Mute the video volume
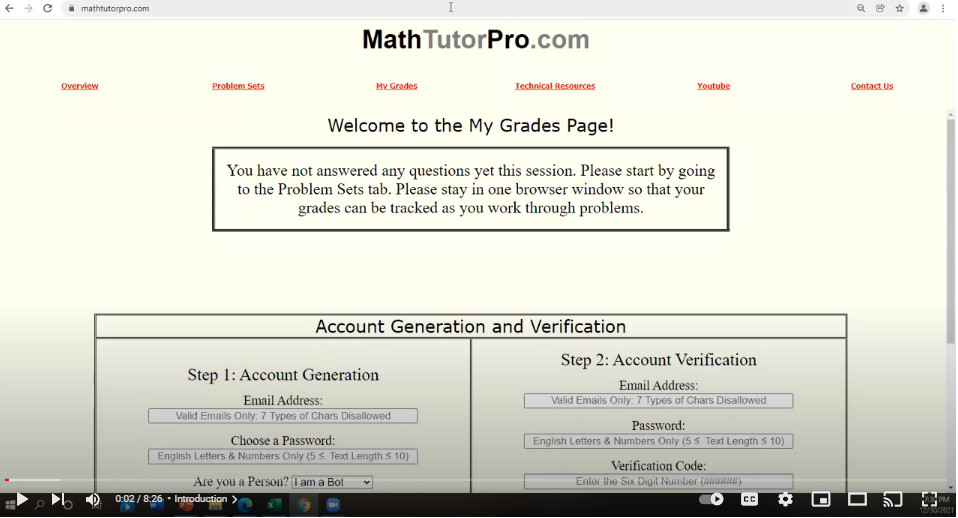 tap(93, 500)
